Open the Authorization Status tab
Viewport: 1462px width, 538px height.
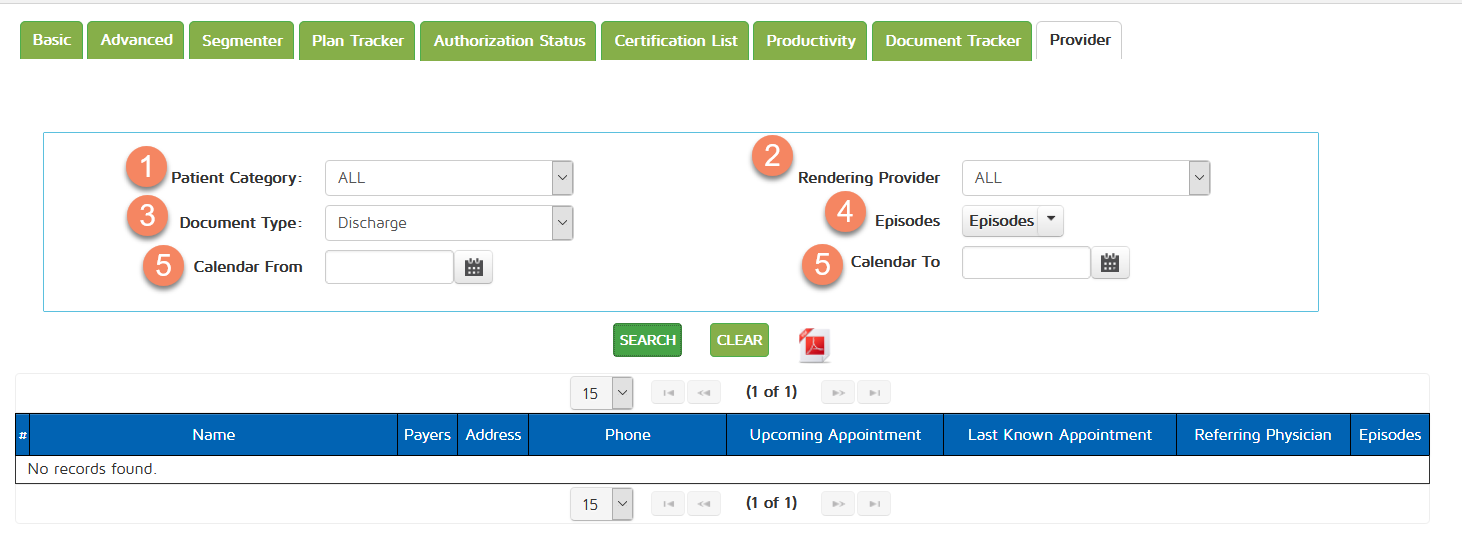pos(509,41)
